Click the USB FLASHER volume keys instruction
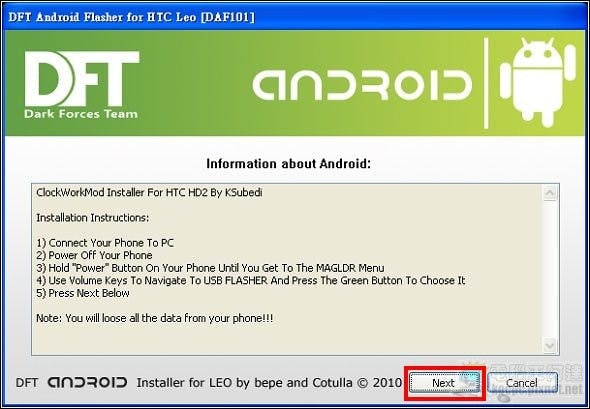 pos(251,281)
